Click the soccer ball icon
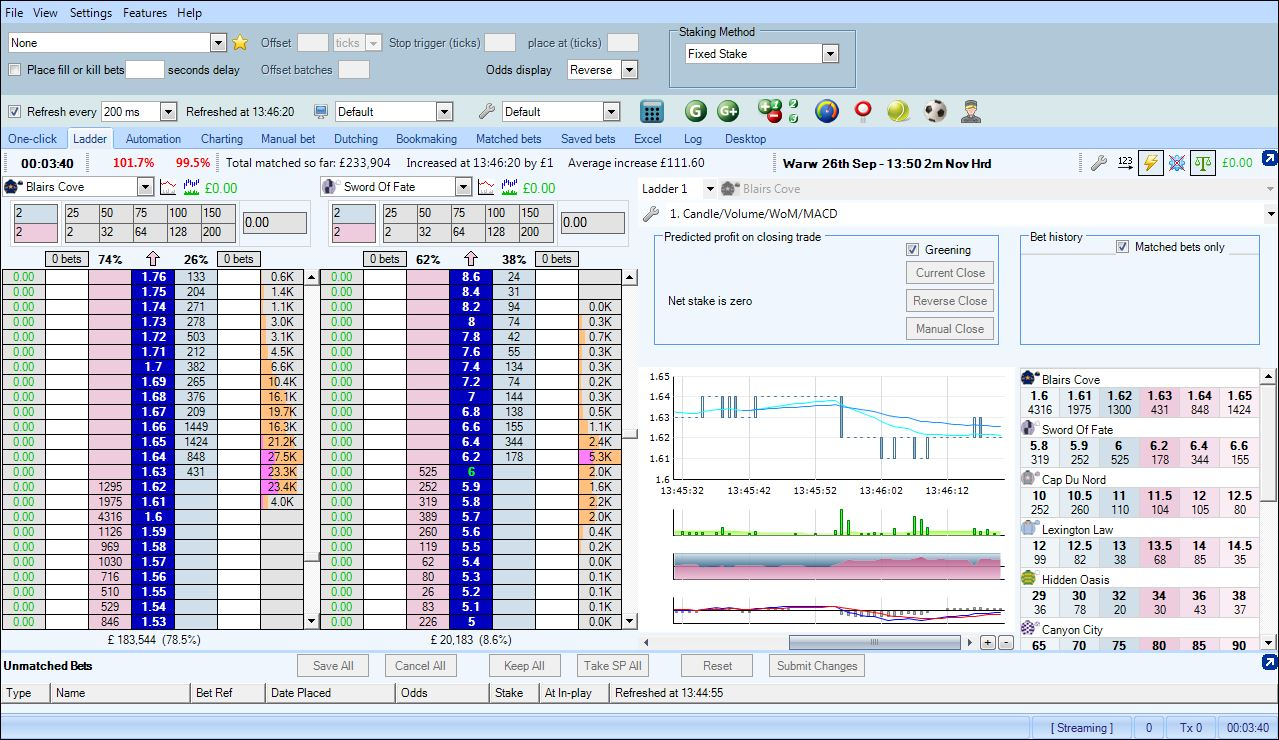The width and height of the screenshot is (1279, 740). [x=935, y=112]
